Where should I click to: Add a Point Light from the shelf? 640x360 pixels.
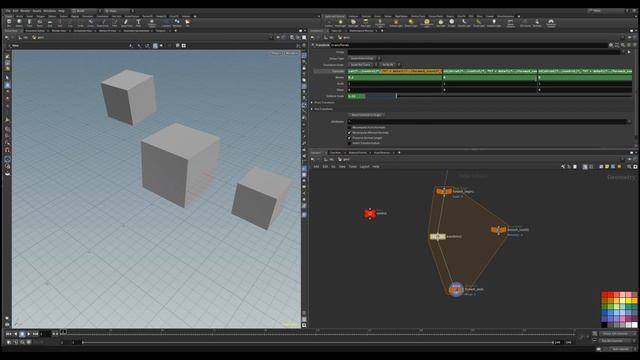(340, 23)
